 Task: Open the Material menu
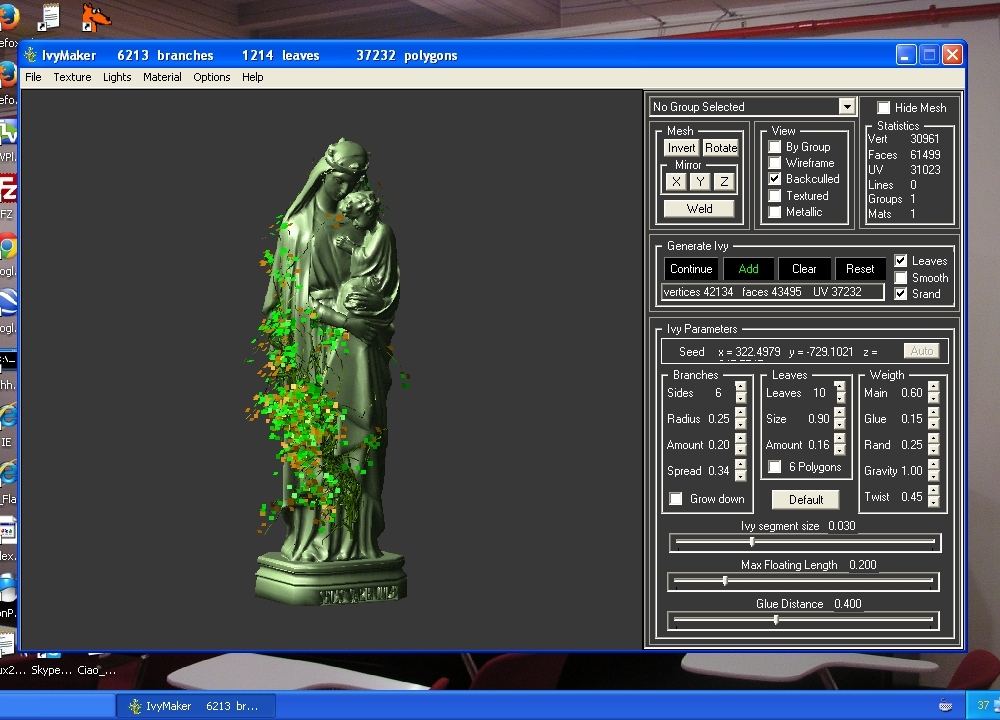[162, 77]
